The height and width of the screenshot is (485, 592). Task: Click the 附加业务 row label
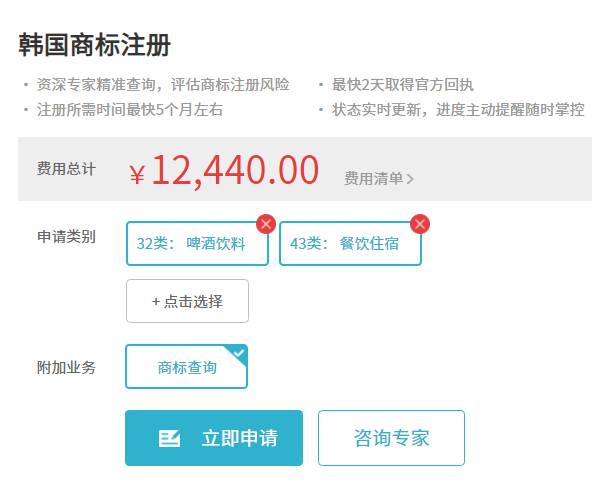coord(66,367)
